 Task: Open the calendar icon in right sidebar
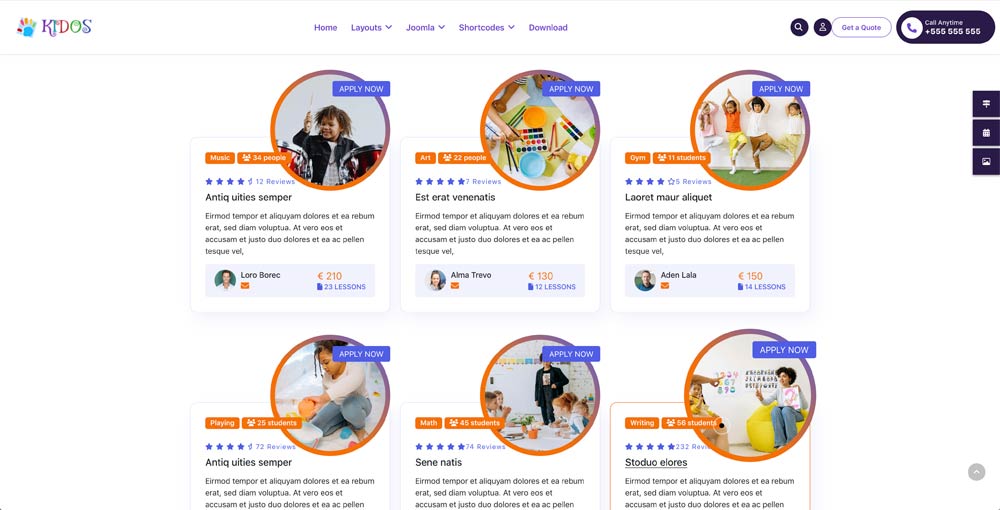986,133
